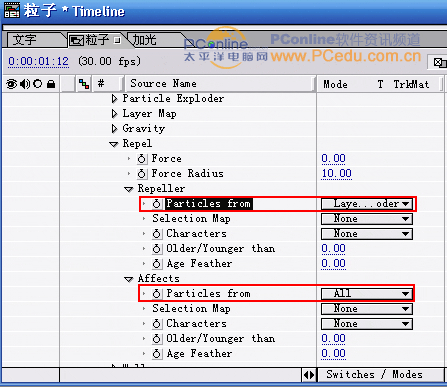Collapse the Repel group

[x=114, y=144]
